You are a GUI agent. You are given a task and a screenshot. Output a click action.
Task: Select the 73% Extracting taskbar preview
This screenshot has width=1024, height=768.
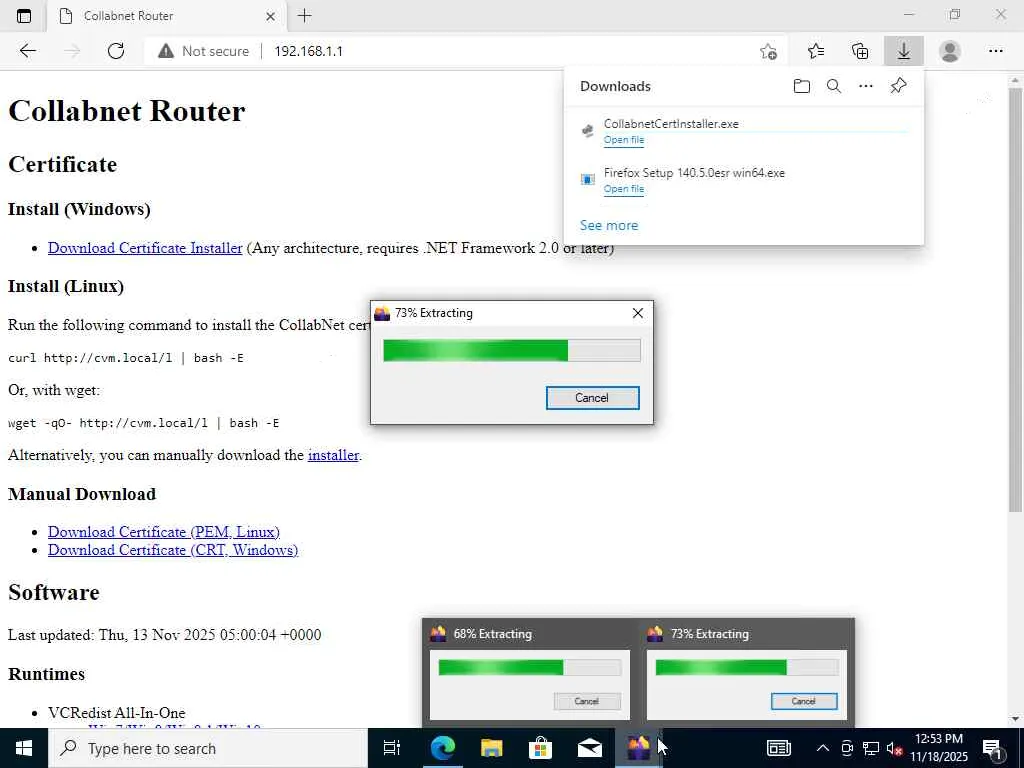746,673
